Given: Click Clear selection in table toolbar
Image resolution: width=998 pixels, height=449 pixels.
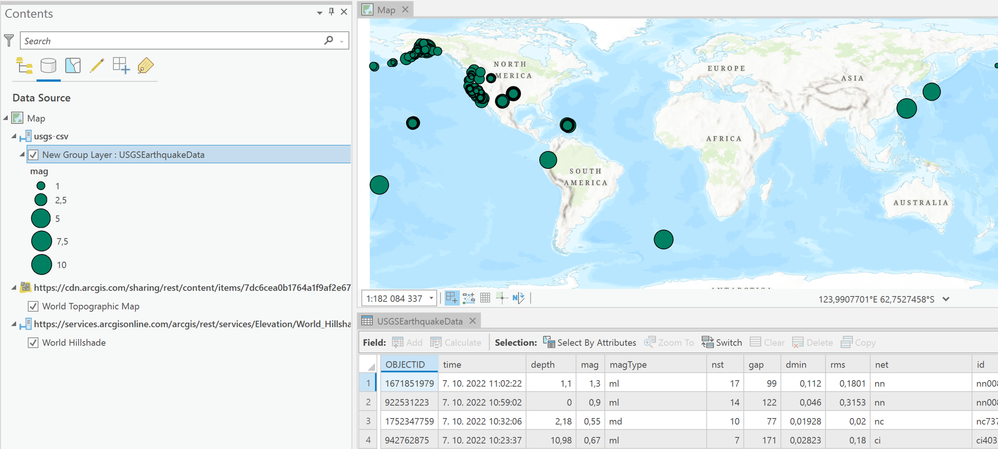Looking at the screenshot, I should 767,343.
